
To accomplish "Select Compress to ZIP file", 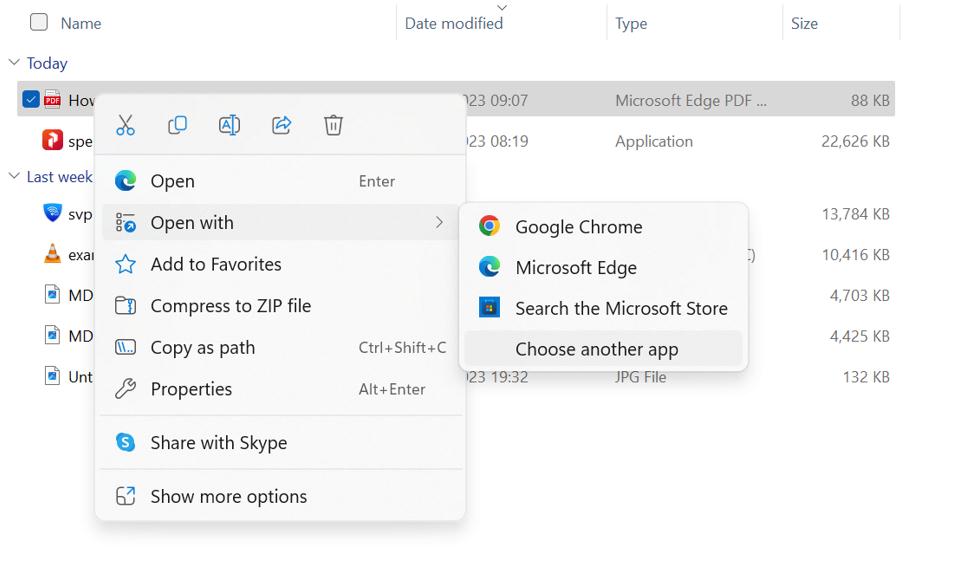I will [x=230, y=306].
